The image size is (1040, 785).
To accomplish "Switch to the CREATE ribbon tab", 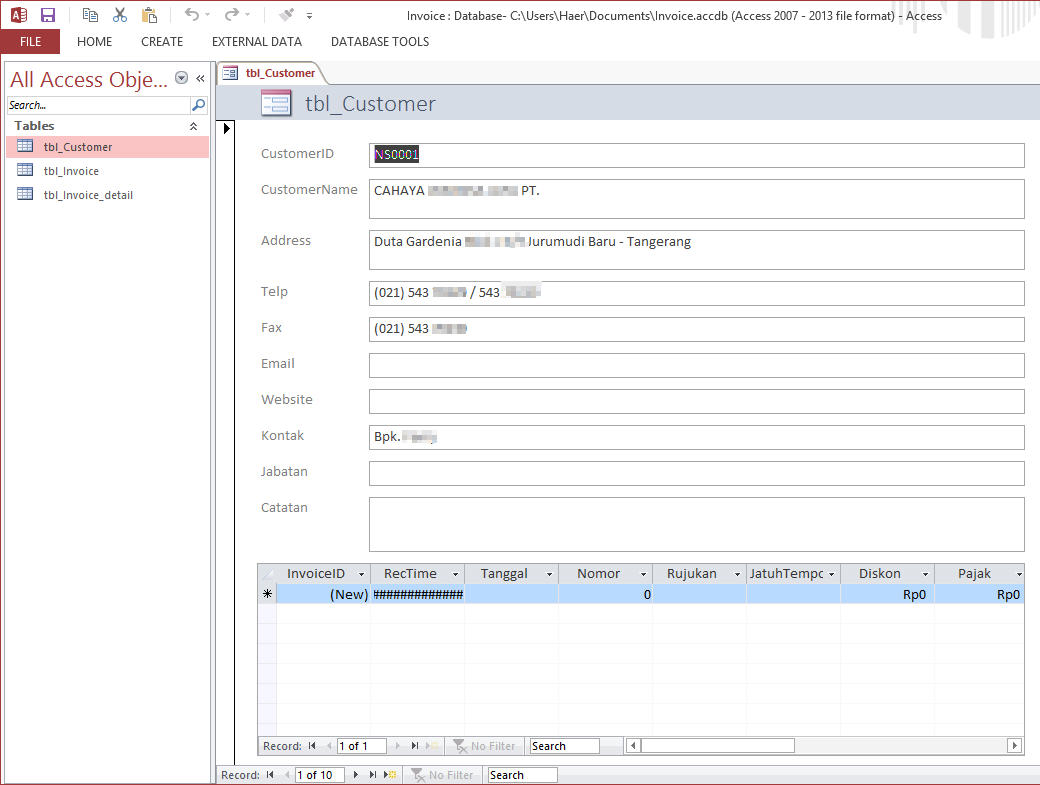I will 162,42.
